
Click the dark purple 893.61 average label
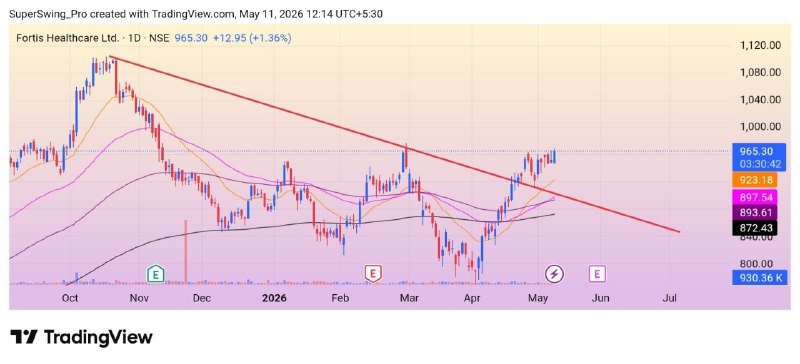point(755,213)
